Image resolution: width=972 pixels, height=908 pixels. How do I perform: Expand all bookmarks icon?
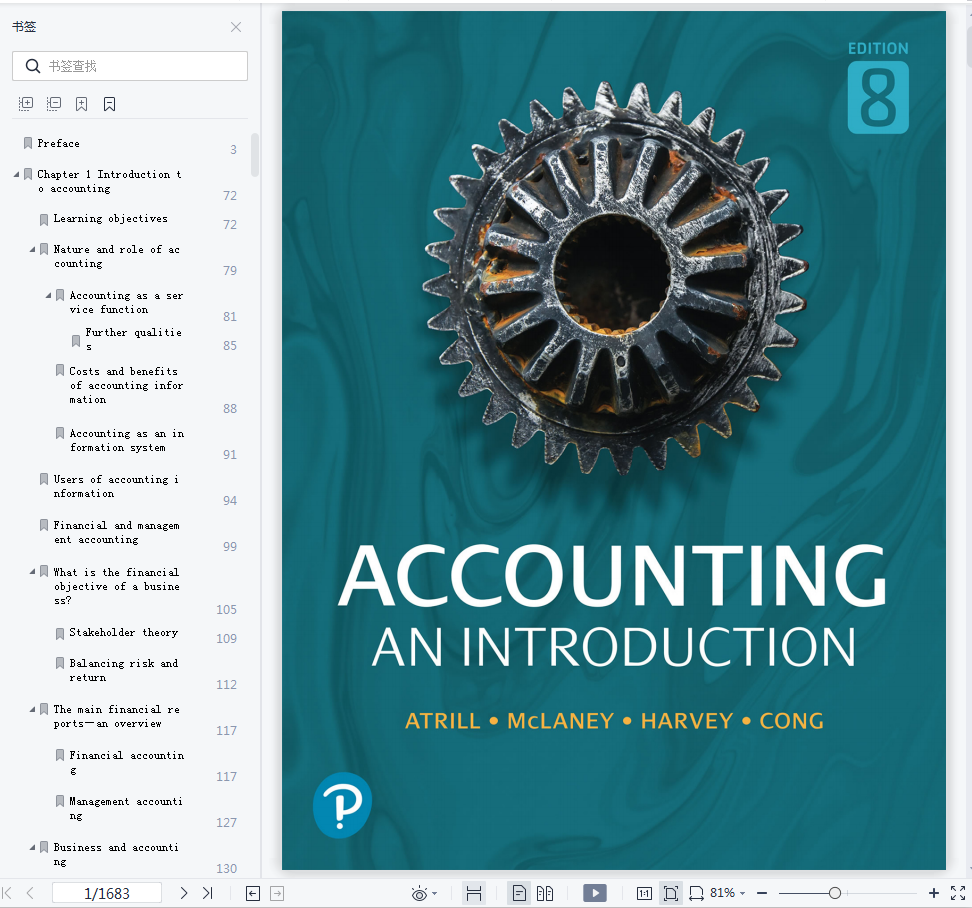[26, 104]
